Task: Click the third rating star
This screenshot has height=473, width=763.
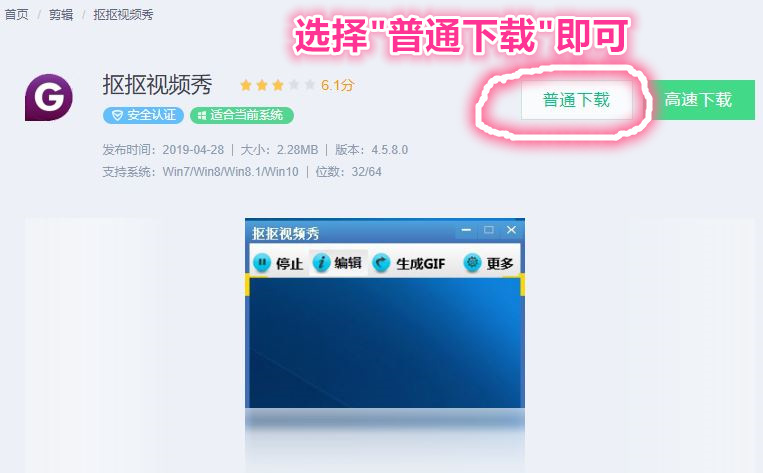Action: click(278, 86)
